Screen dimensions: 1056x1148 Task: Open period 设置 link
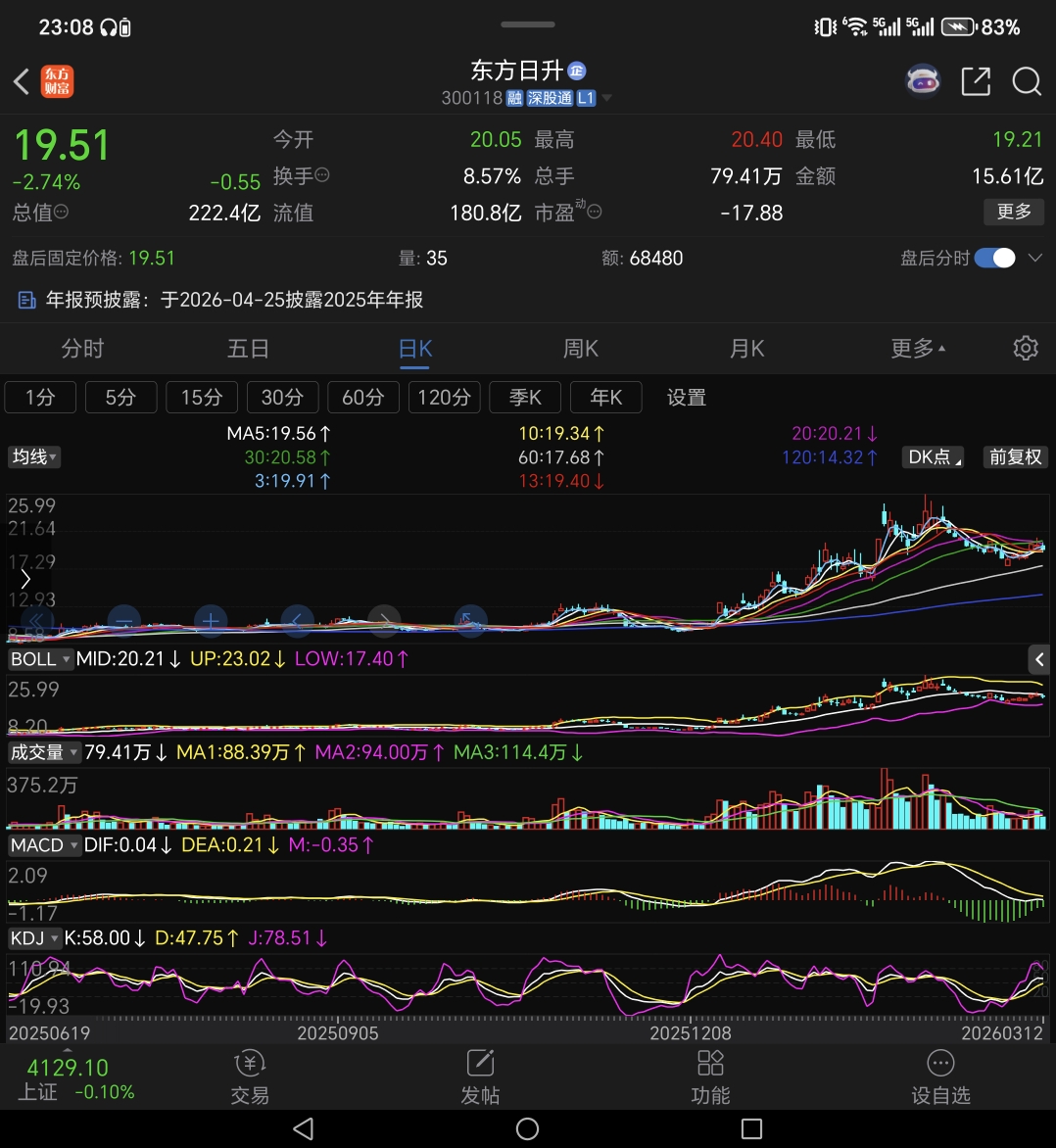pyautogui.click(x=686, y=398)
